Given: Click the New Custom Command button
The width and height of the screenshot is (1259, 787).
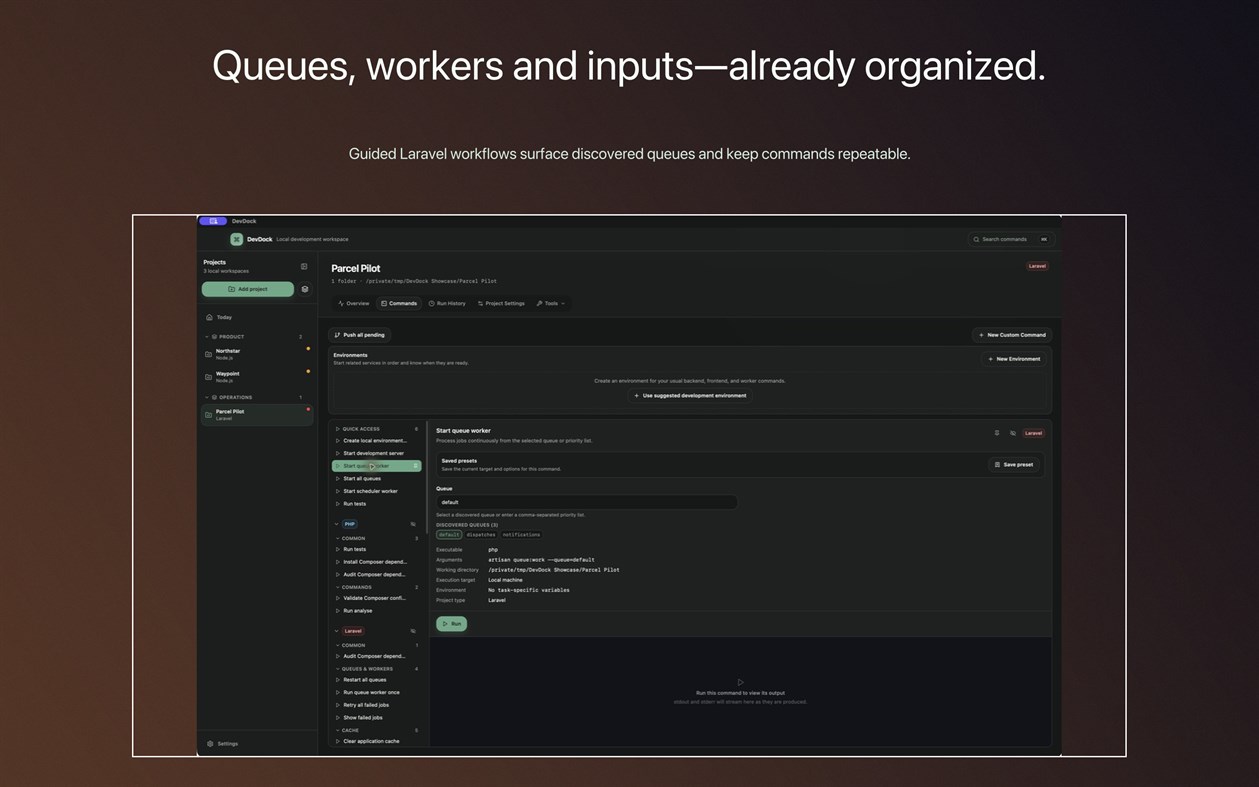Looking at the screenshot, I should pyautogui.click(x=1012, y=335).
